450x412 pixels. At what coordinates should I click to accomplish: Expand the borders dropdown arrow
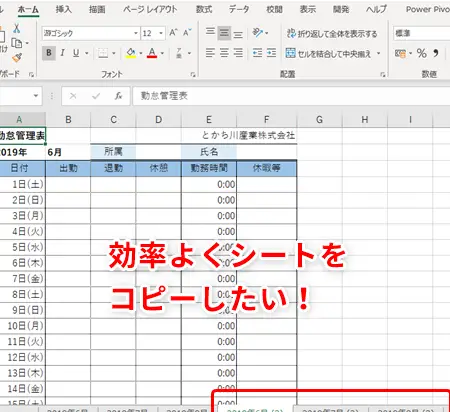click(x=114, y=53)
